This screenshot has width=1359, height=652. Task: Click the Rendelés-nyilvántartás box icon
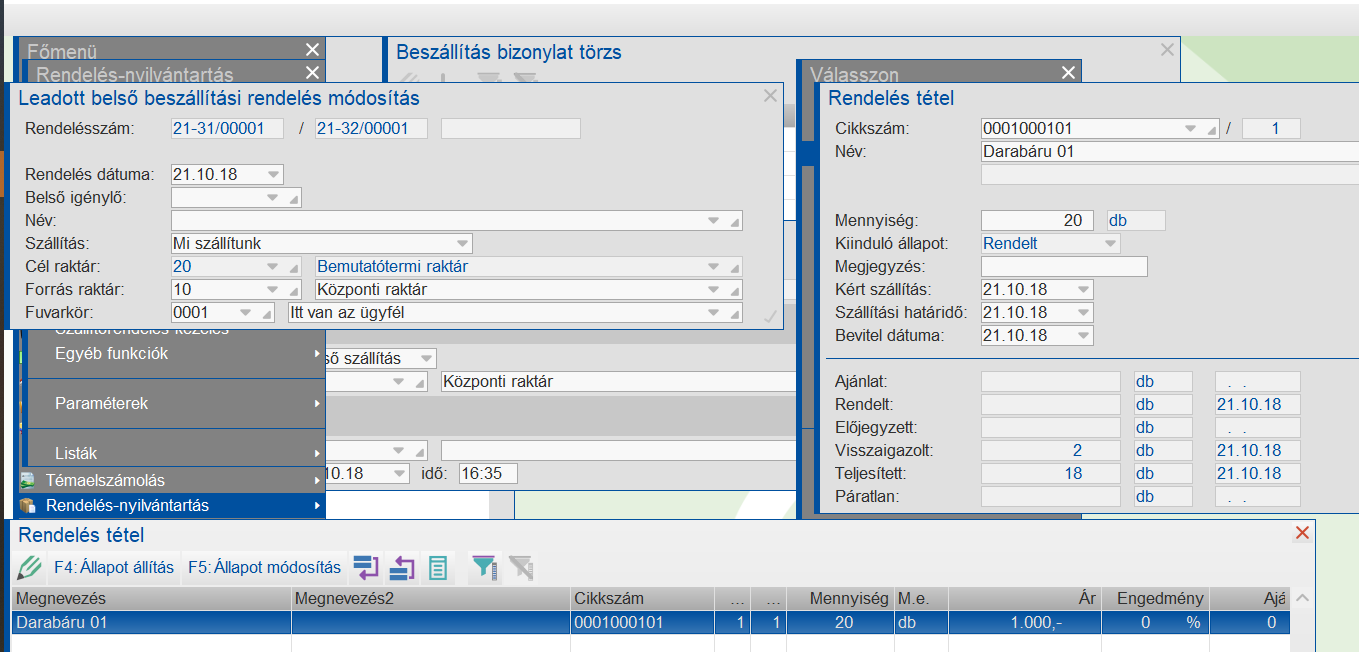pyautogui.click(x=28, y=506)
